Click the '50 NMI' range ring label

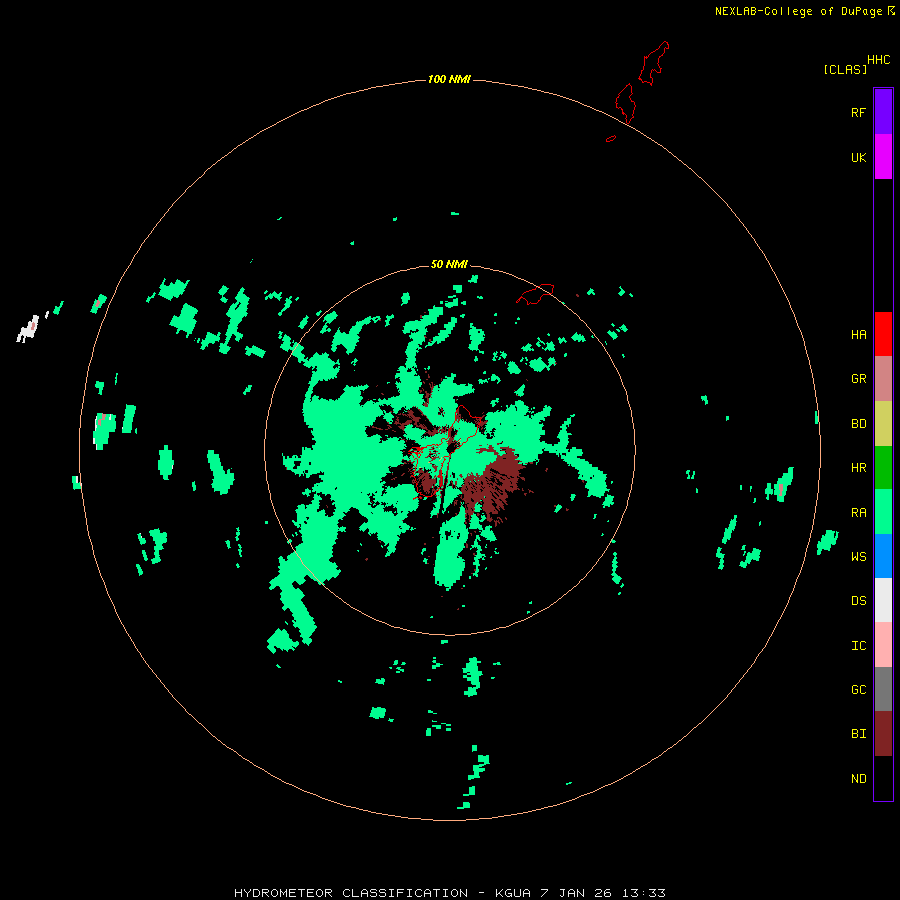point(449,264)
